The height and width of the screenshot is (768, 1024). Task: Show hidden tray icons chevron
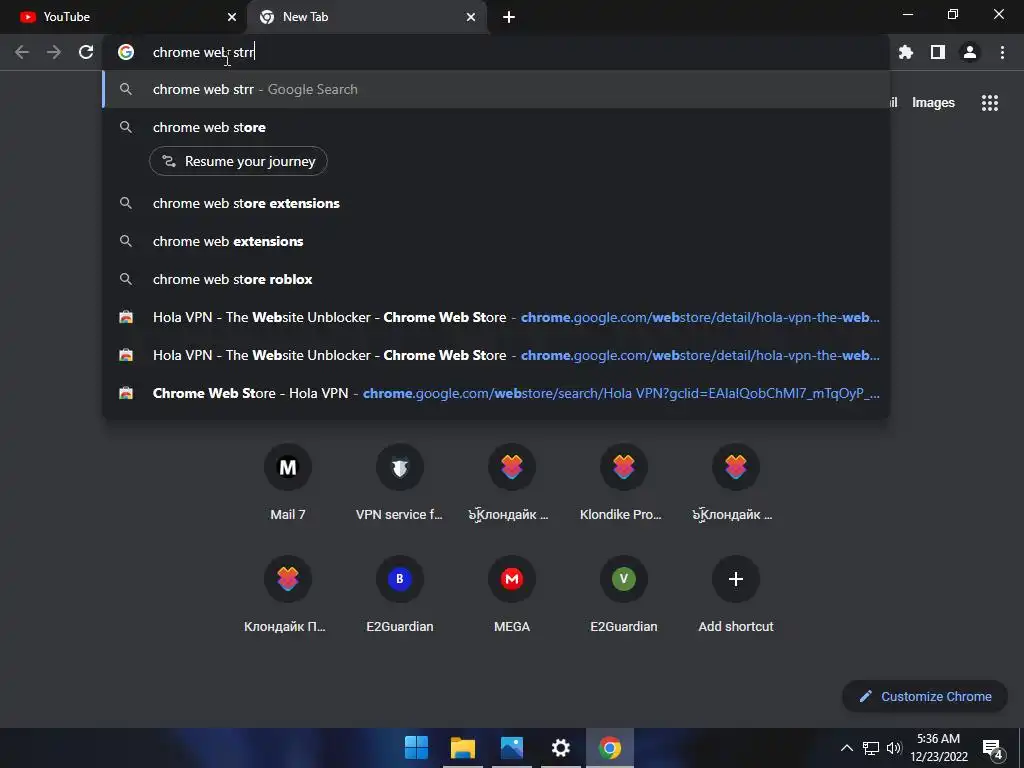[846, 748]
